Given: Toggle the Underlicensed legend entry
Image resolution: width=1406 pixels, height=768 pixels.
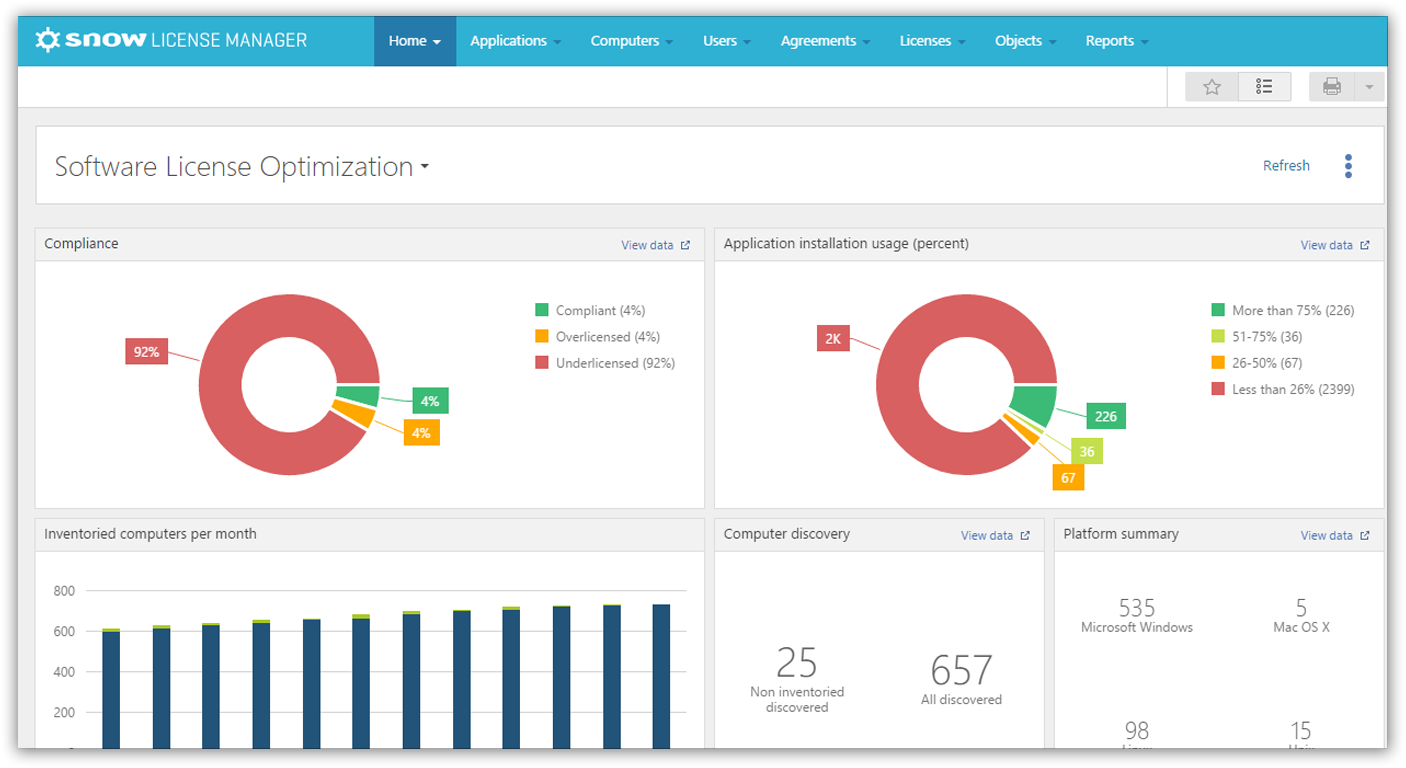Looking at the screenshot, I should click(x=605, y=363).
